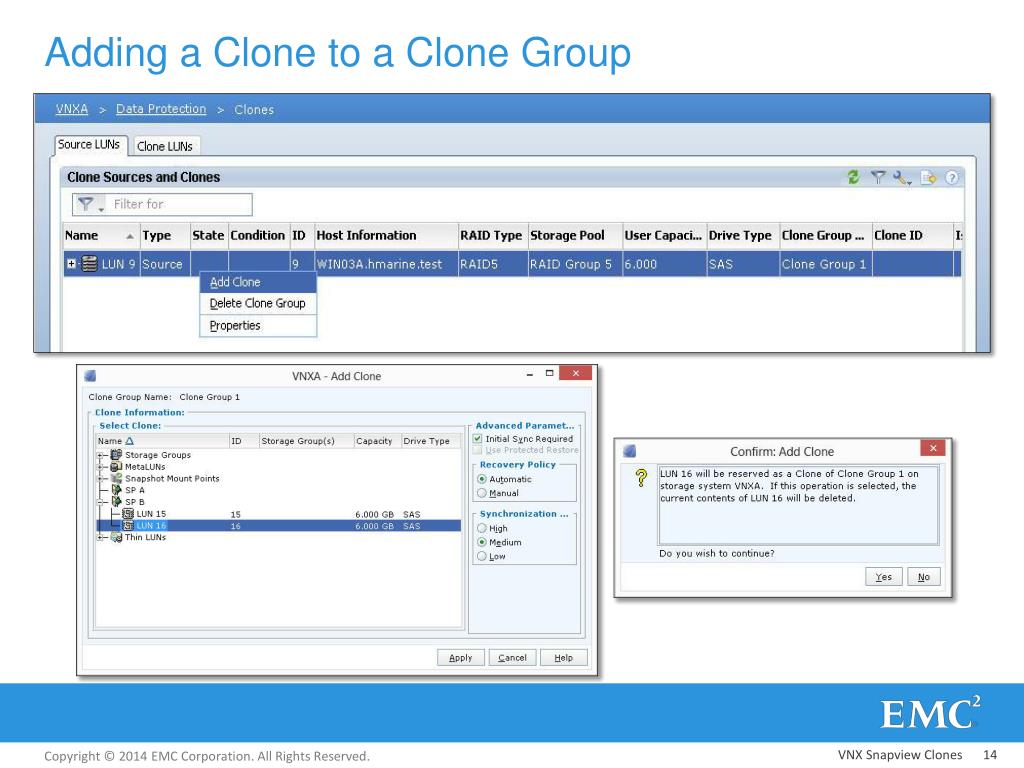This screenshot has width=1024, height=768.
Task: Switch to the Clone LUNs tab
Action: click(165, 146)
